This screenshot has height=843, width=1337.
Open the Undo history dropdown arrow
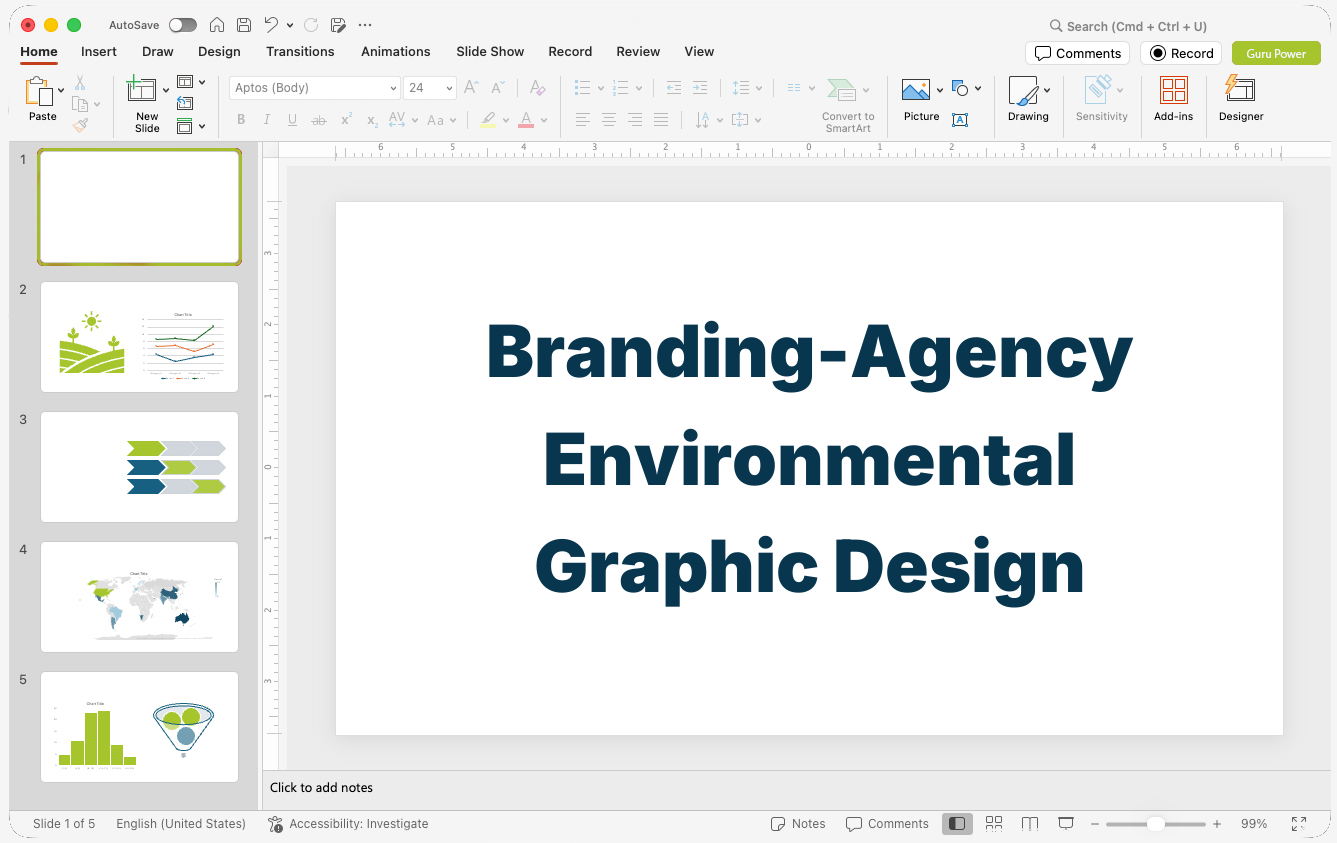tap(290, 25)
